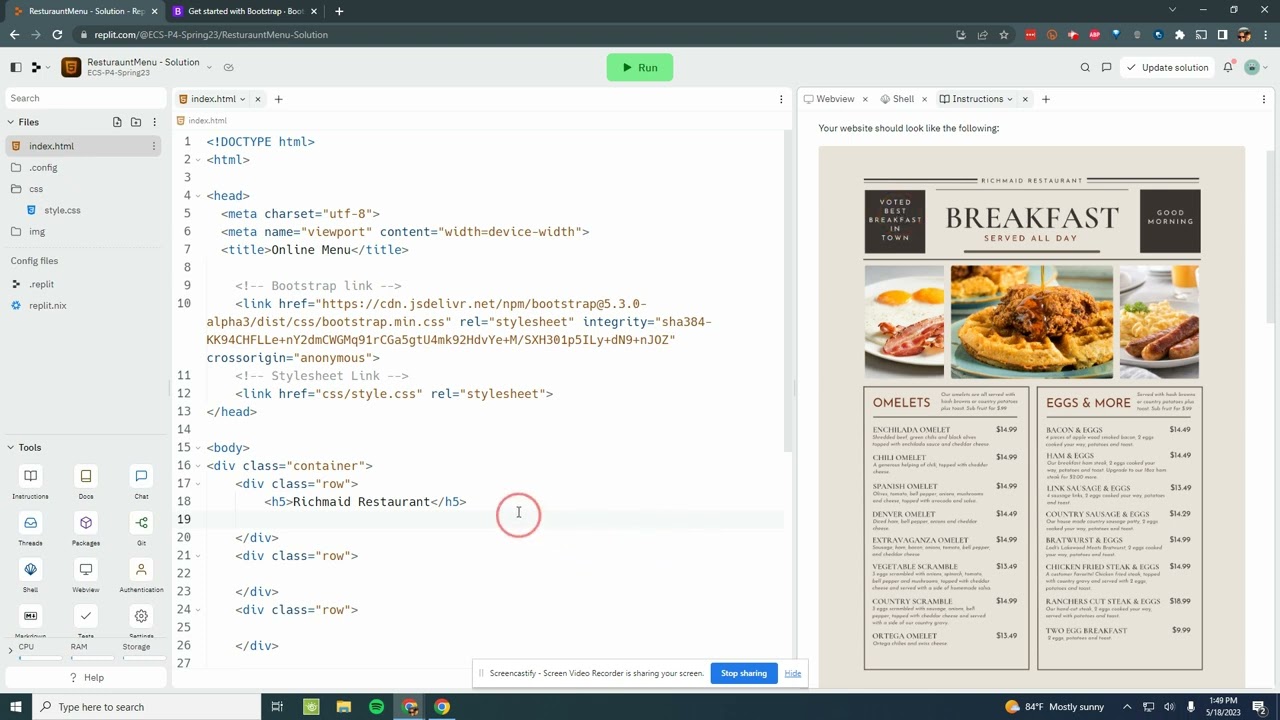1280x720 pixels.
Task: Open the Packages tool
Action: pyautogui.click(x=86, y=529)
